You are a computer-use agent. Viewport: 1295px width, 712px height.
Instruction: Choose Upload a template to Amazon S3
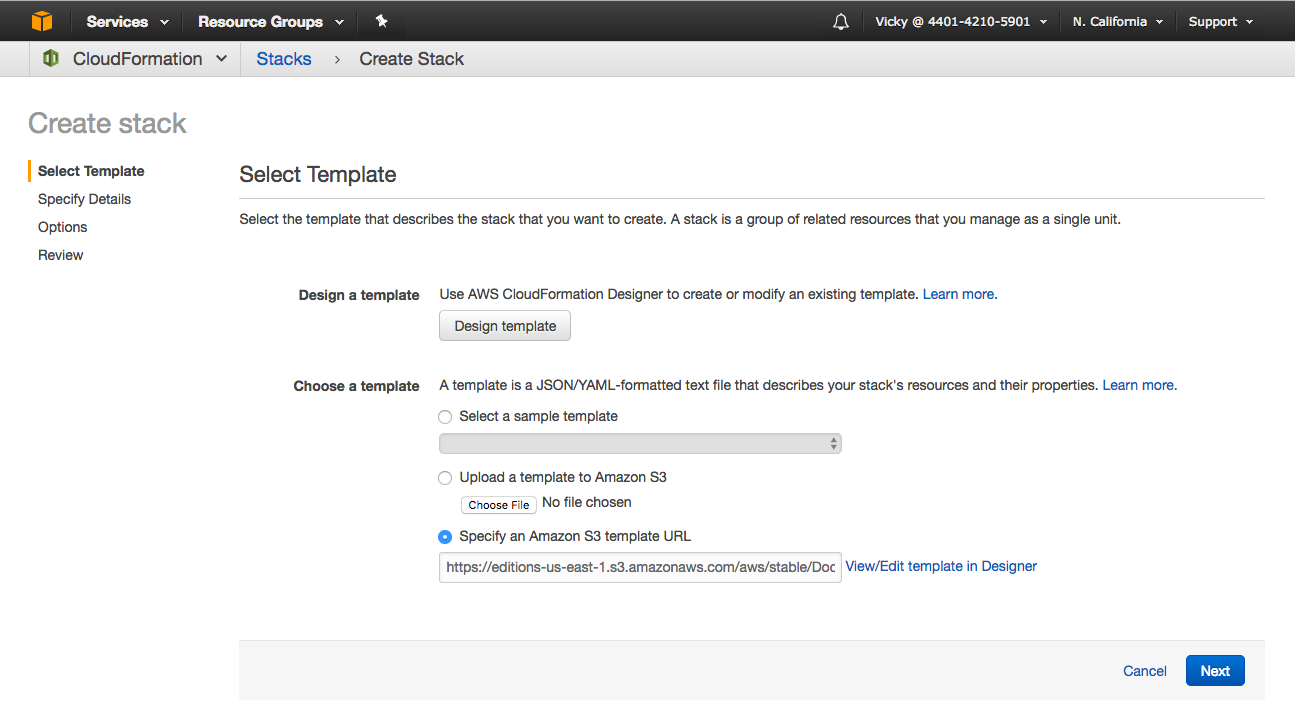pos(446,478)
